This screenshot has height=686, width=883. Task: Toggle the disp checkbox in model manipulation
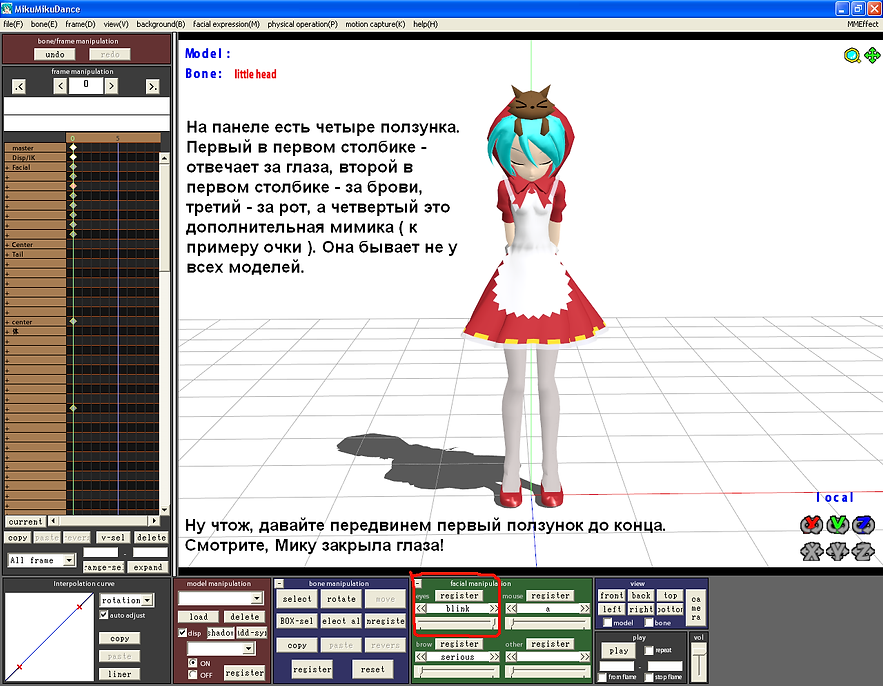point(182,632)
